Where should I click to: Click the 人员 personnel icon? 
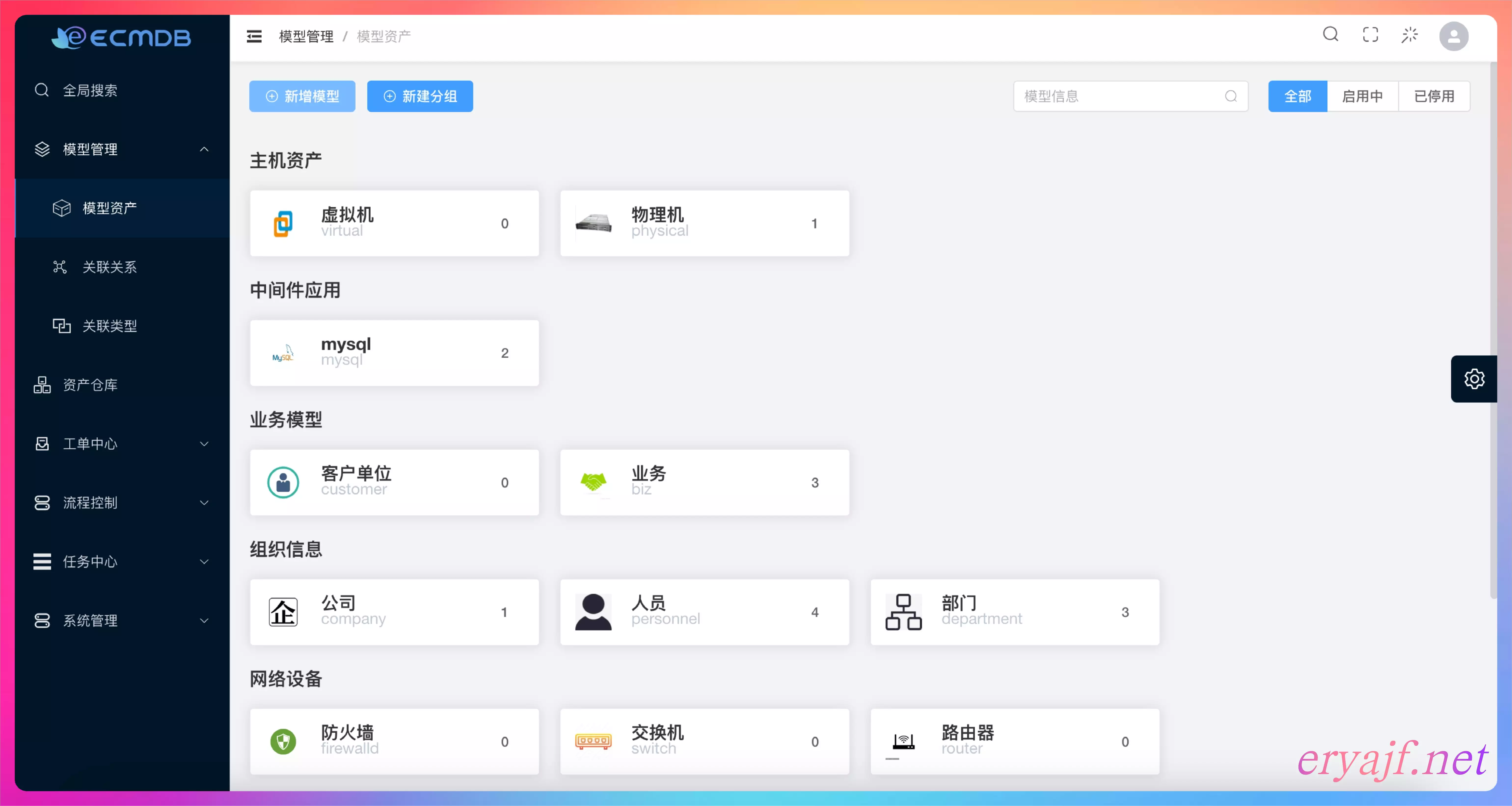(594, 612)
